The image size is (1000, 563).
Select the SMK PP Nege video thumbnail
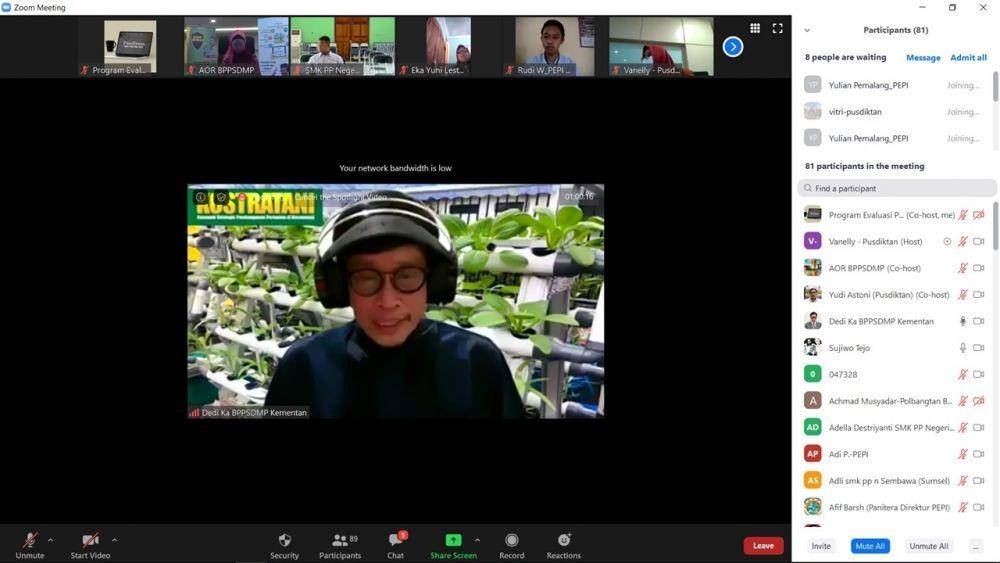pos(342,47)
